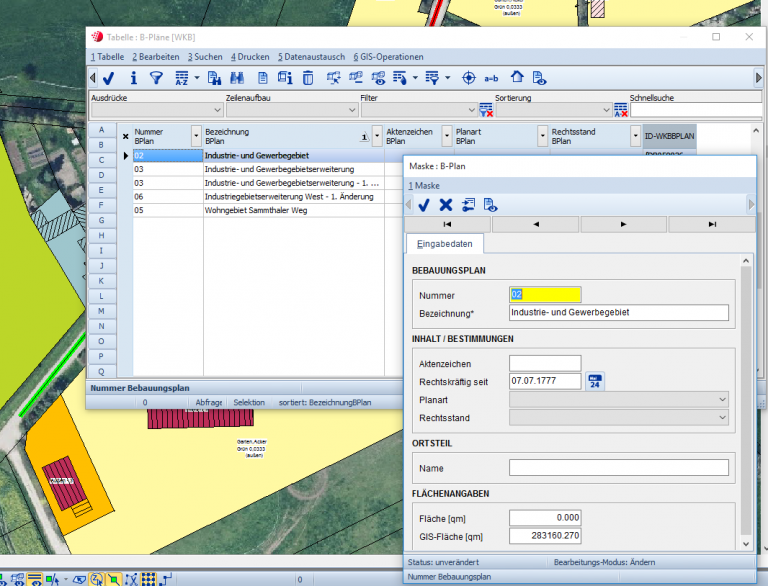768x586 pixels.
Task: Apply the table filter funnel list icon
Action: pyautogui.click(x=432, y=78)
